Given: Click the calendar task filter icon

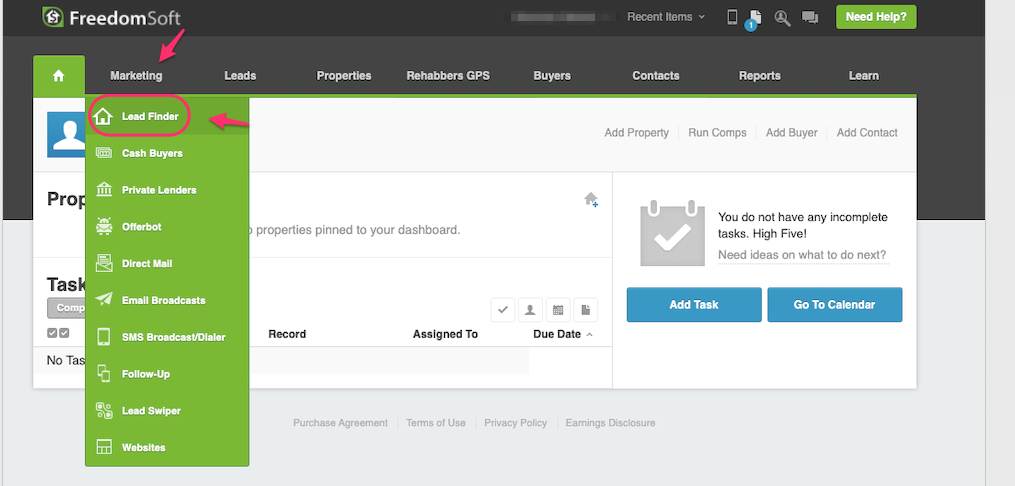Looking at the screenshot, I should (x=557, y=310).
